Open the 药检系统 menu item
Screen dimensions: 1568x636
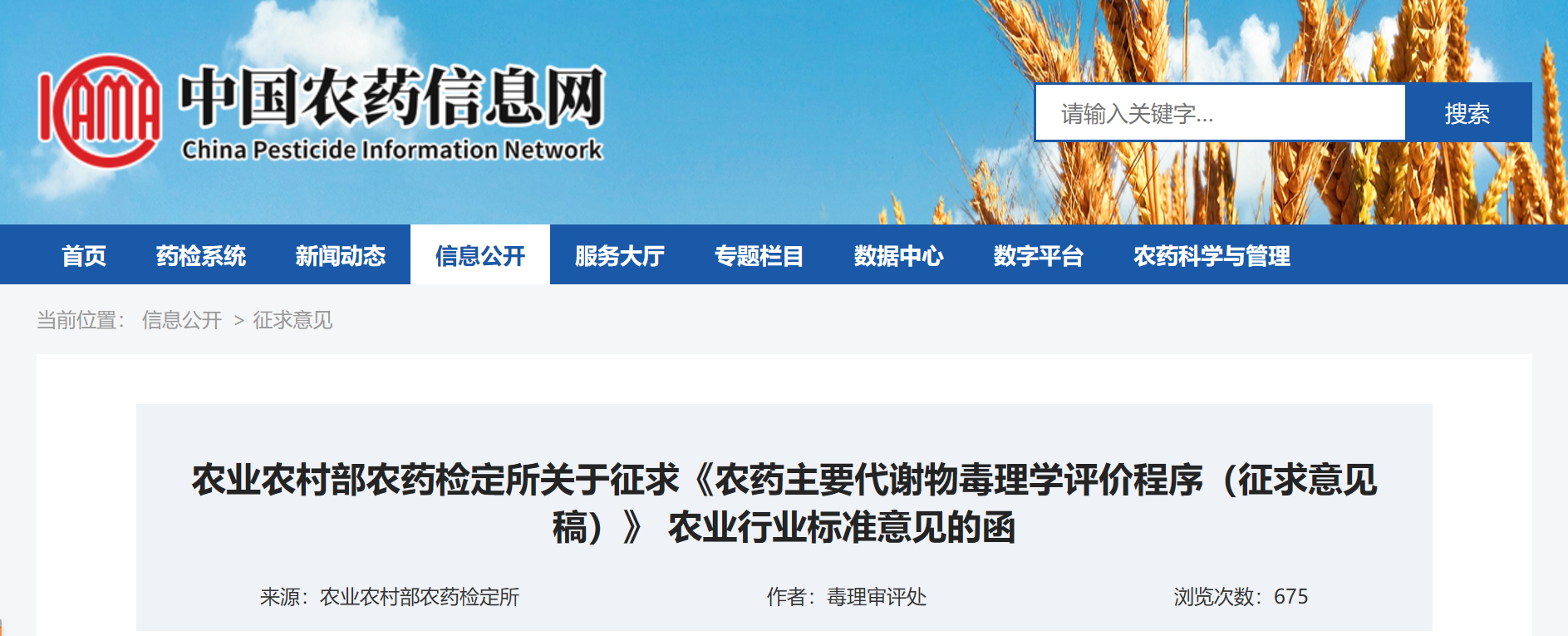click(x=201, y=255)
